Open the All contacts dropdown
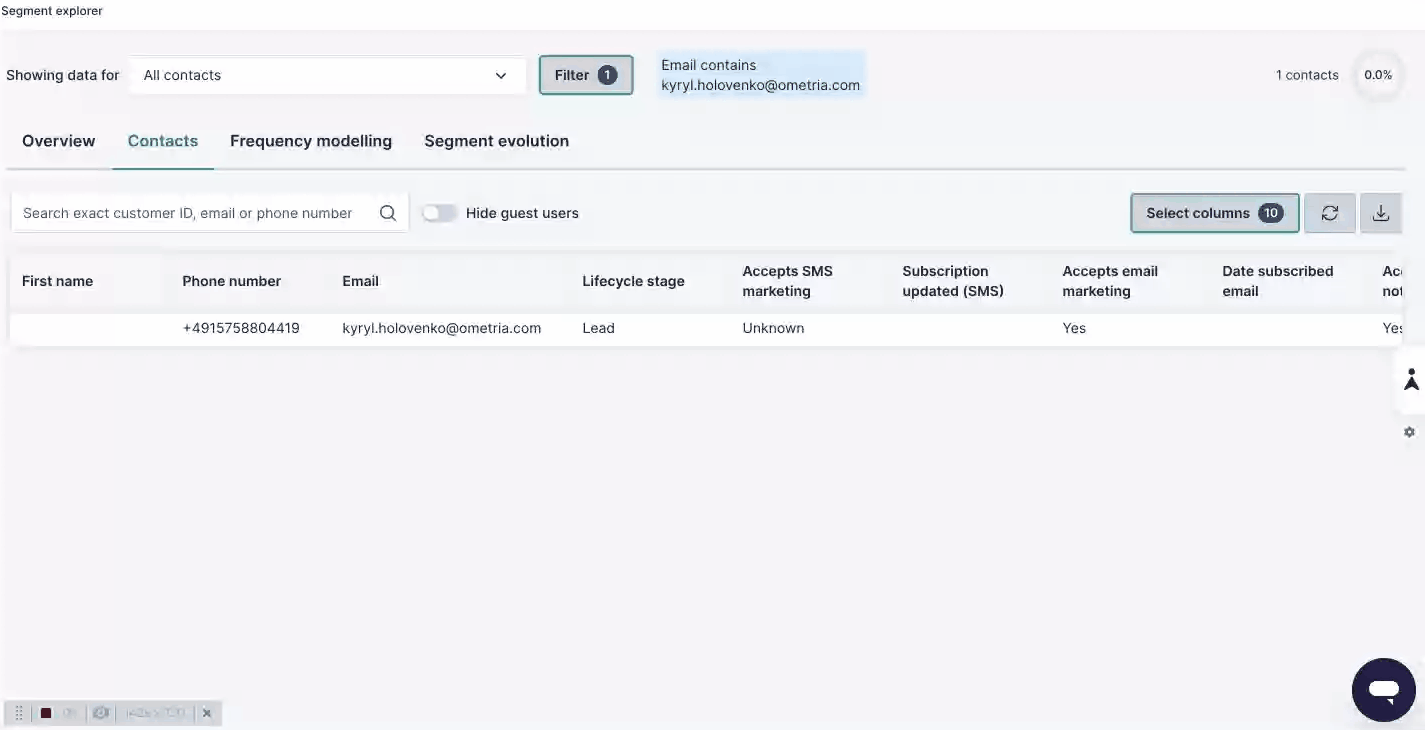The image size is (1425, 730). click(327, 75)
